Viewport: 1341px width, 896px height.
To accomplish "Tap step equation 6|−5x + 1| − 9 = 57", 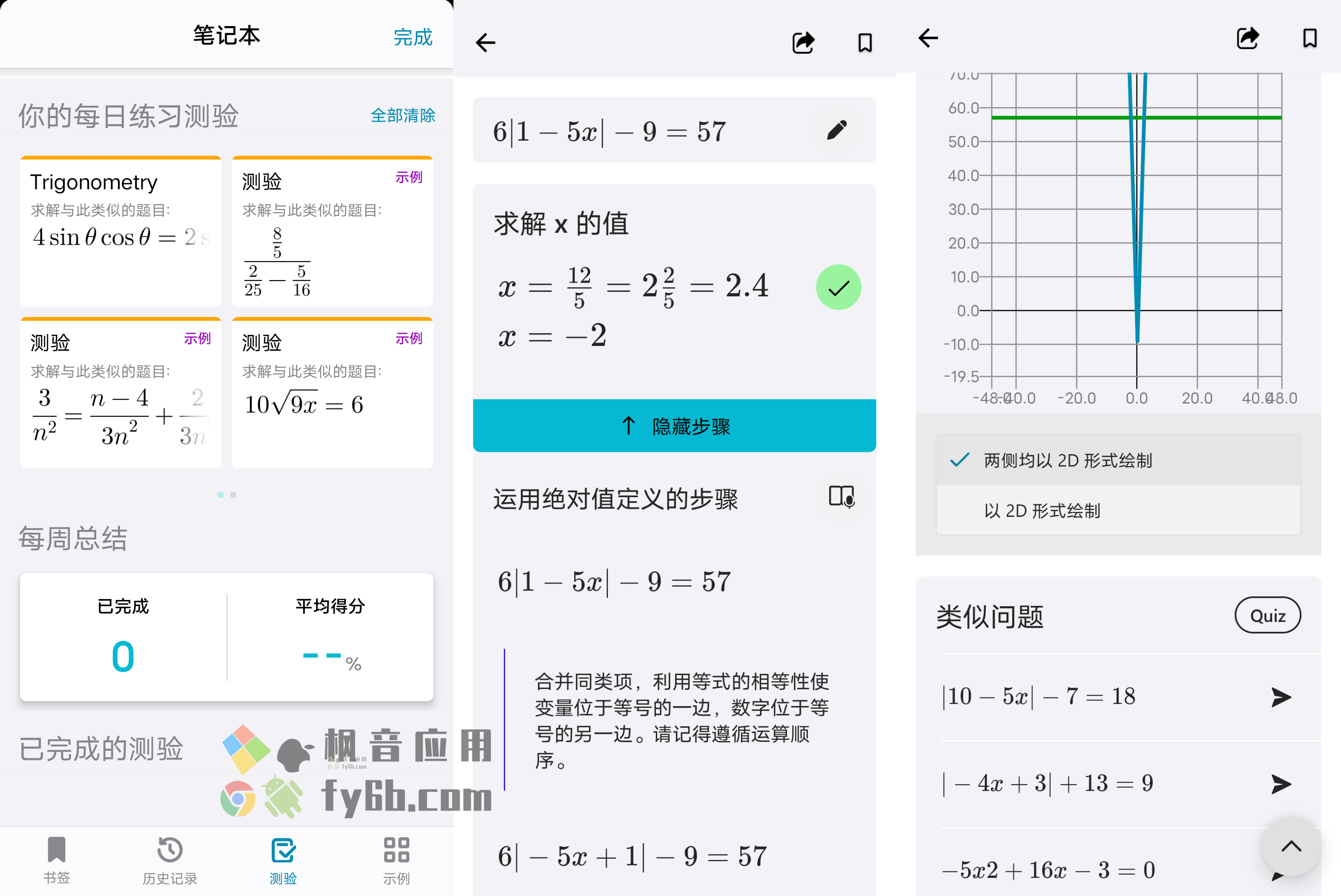I will click(x=633, y=857).
